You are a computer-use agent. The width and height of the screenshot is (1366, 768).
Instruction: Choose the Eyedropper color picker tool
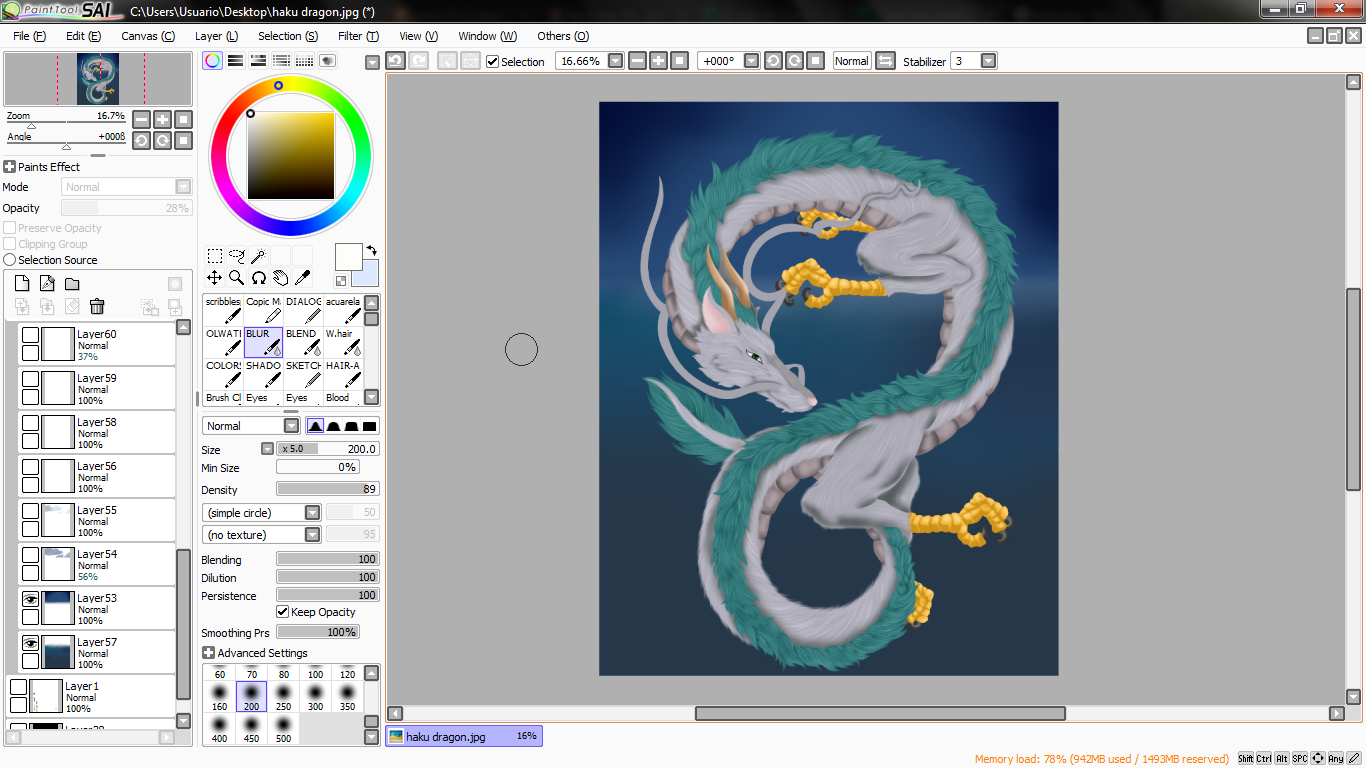[302, 277]
